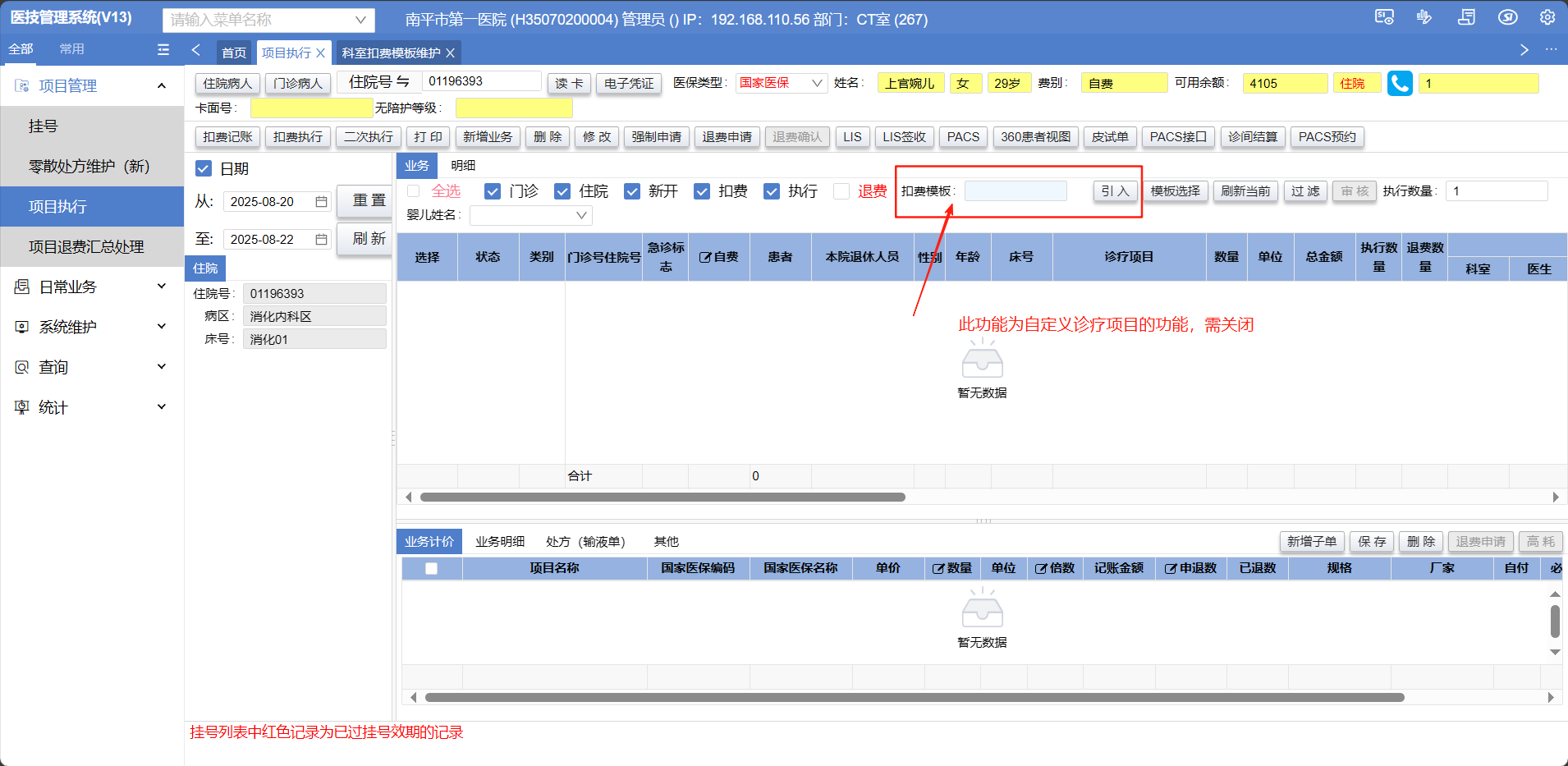Open the menu name search dropdown

coord(360,20)
